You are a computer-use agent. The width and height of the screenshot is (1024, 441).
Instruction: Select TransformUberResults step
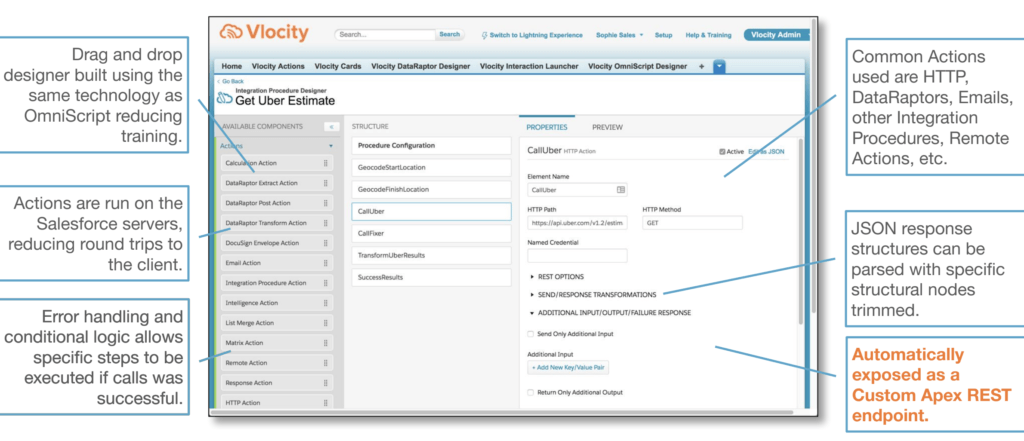(x=431, y=255)
